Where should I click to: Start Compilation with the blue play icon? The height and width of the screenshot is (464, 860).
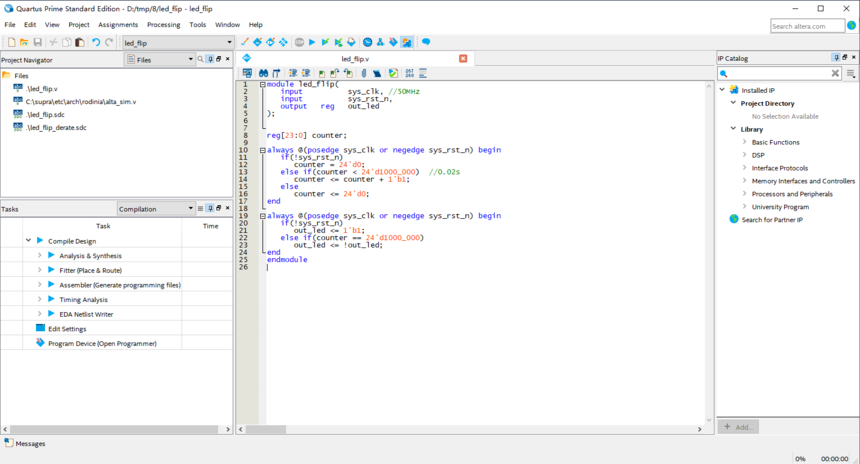[x=312, y=42]
